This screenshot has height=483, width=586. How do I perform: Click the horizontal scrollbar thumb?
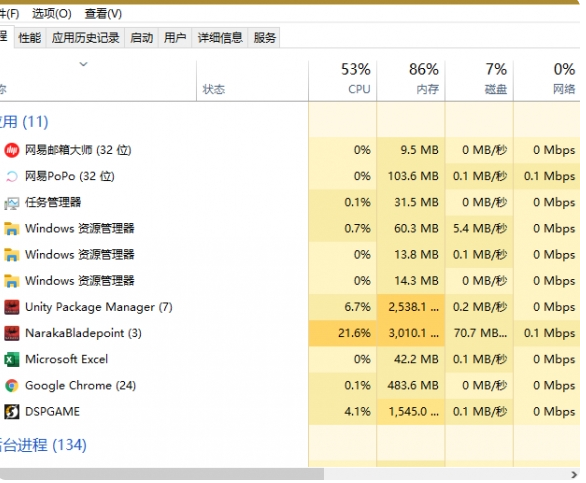tap(161, 474)
